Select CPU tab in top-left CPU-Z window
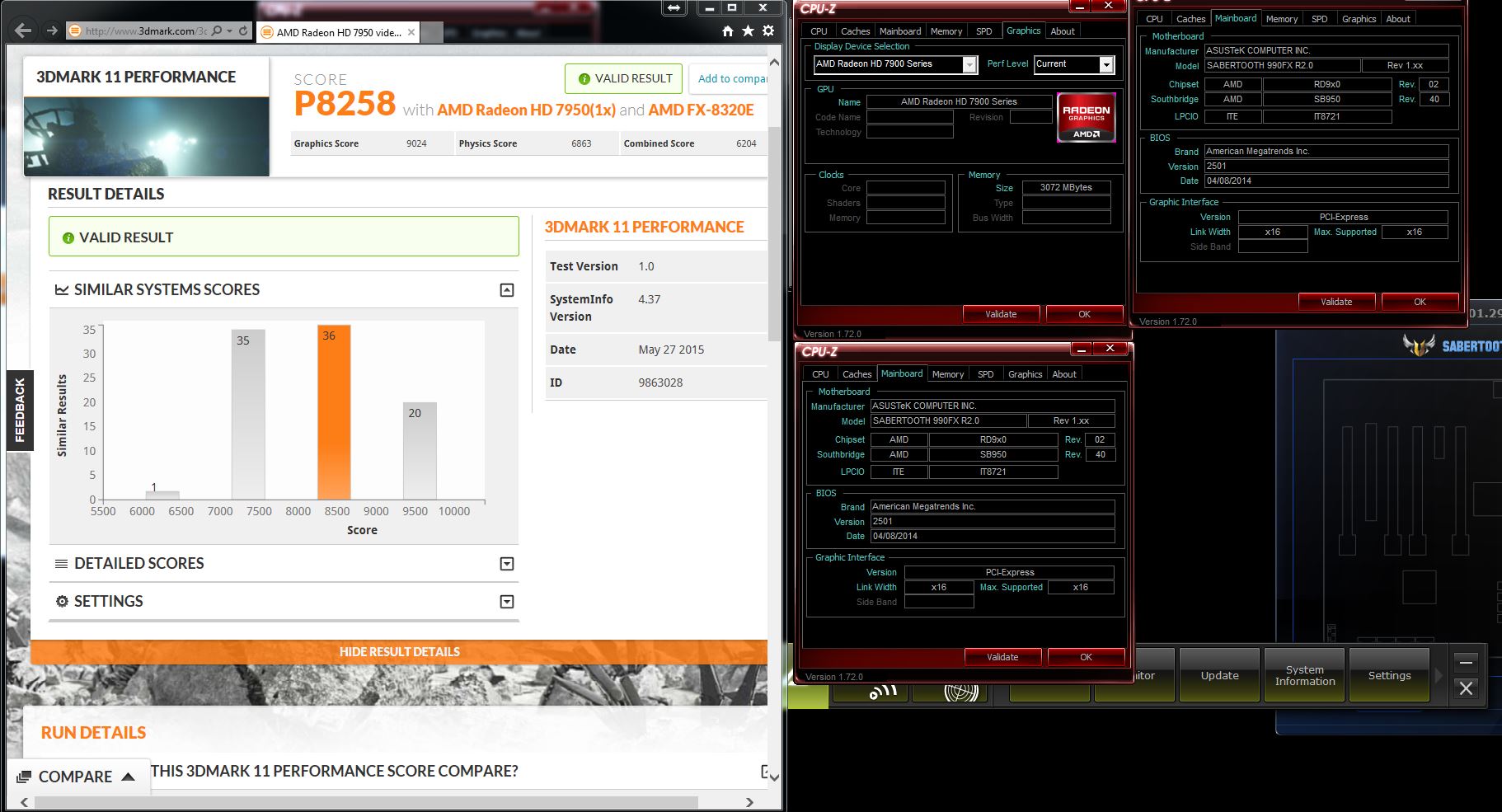Image resolution: width=1502 pixels, height=812 pixels. point(819,31)
